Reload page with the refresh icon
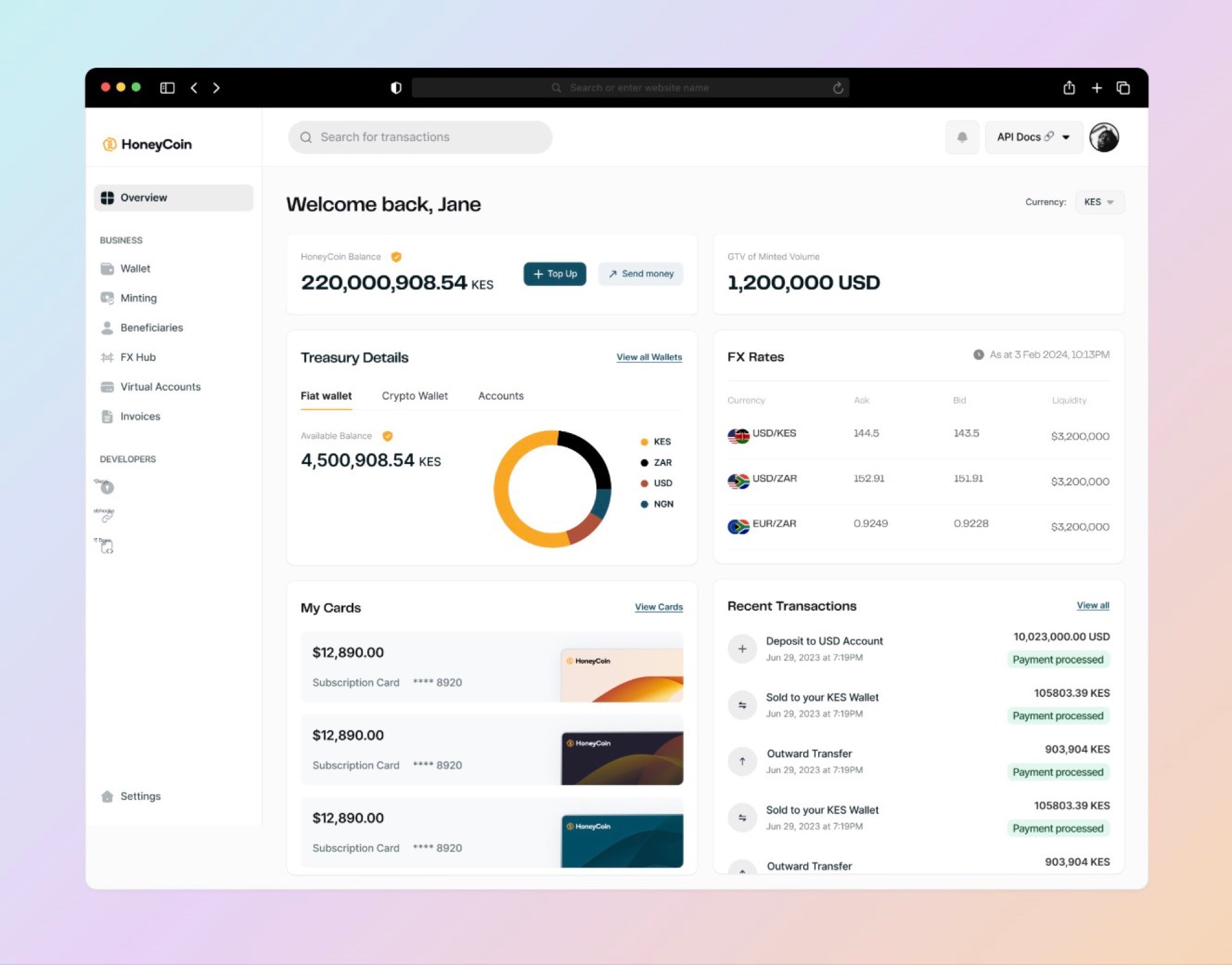The height and width of the screenshot is (965, 1232). (x=838, y=88)
